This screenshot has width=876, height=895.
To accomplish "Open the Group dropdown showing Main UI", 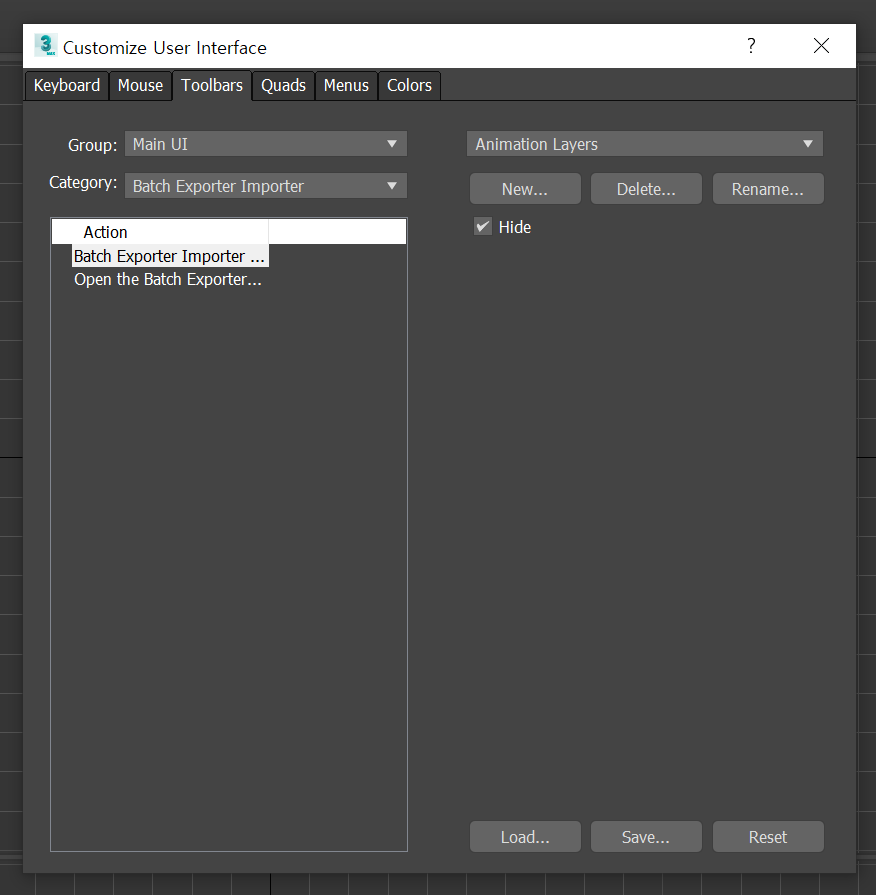I will pyautogui.click(x=266, y=144).
